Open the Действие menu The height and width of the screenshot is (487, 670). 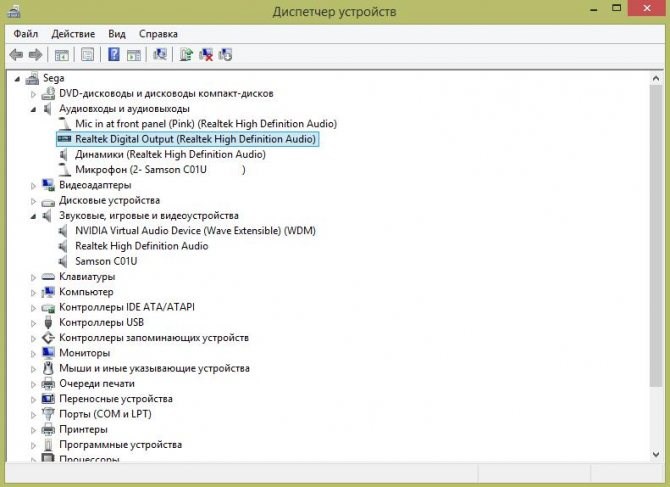73,34
